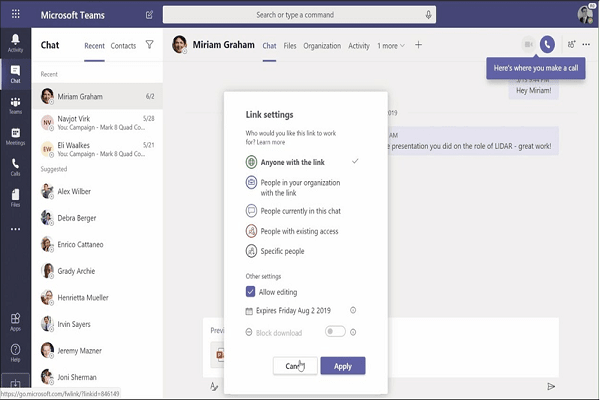Switch to the Recent tab
The width and height of the screenshot is (600, 400).
[x=94, y=46]
